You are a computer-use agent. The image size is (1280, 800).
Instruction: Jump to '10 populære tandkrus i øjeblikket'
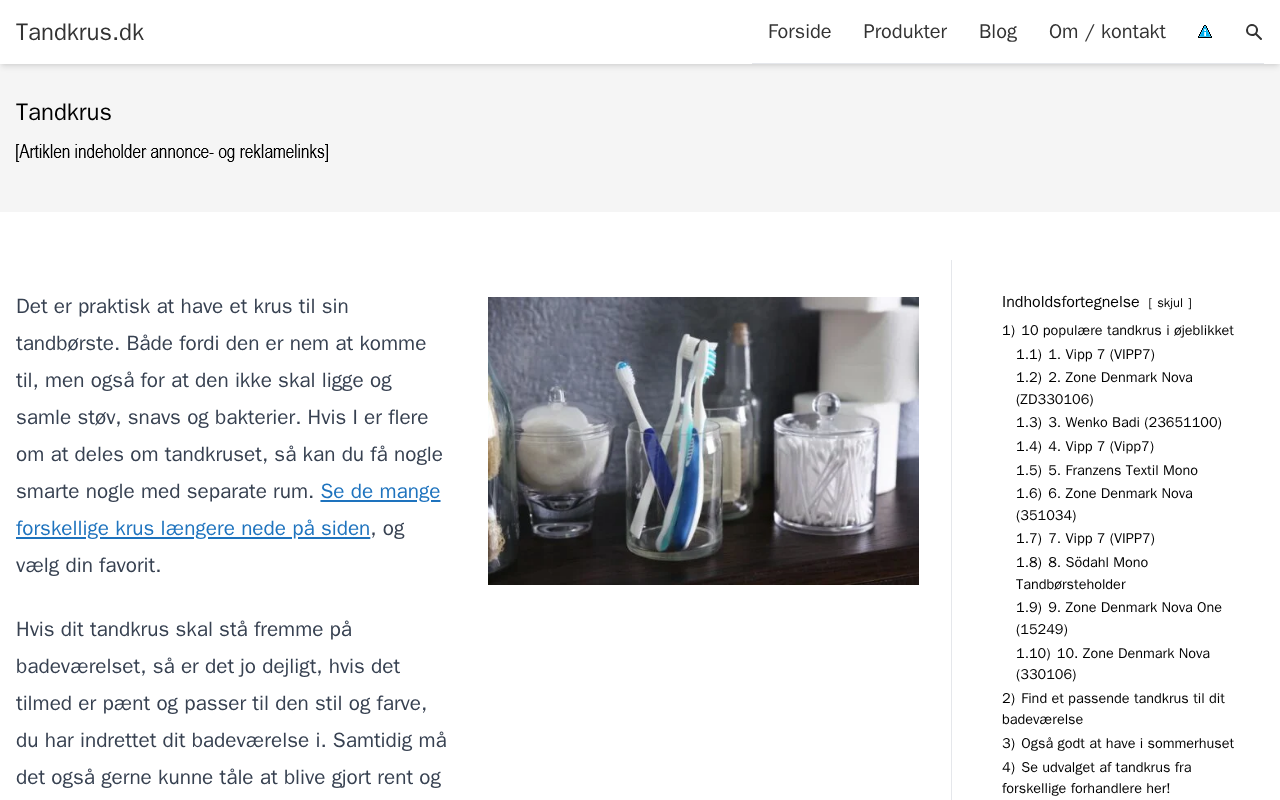click(x=1118, y=331)
